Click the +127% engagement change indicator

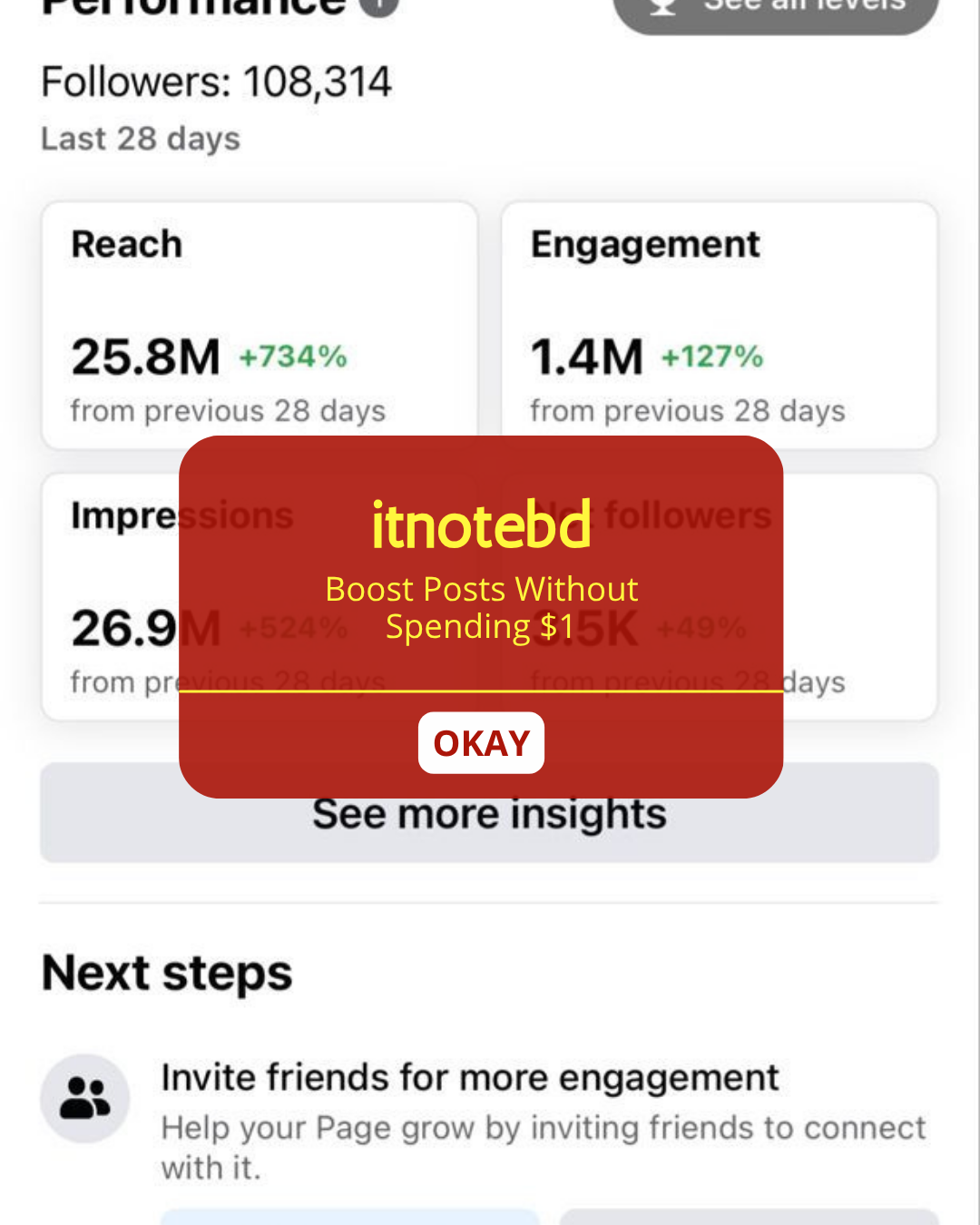[712, 357]
